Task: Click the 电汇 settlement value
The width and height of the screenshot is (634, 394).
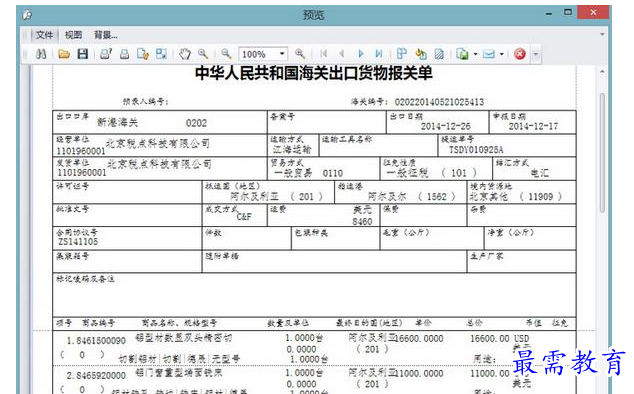Action: pyautogui.click(x=540, y=173)
